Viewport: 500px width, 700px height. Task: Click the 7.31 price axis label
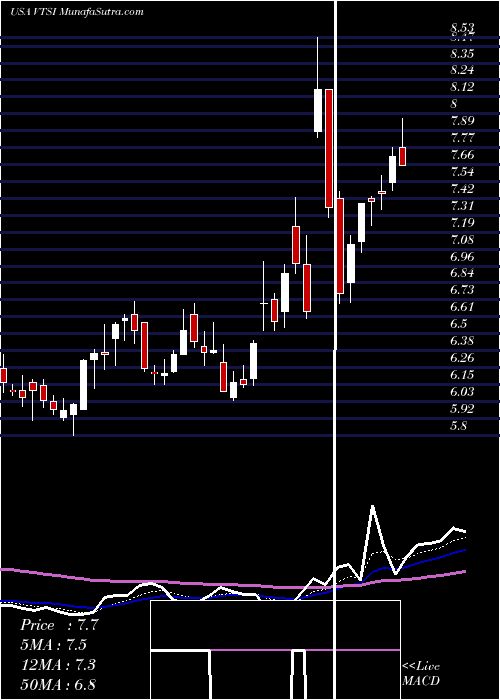point(462,206)
